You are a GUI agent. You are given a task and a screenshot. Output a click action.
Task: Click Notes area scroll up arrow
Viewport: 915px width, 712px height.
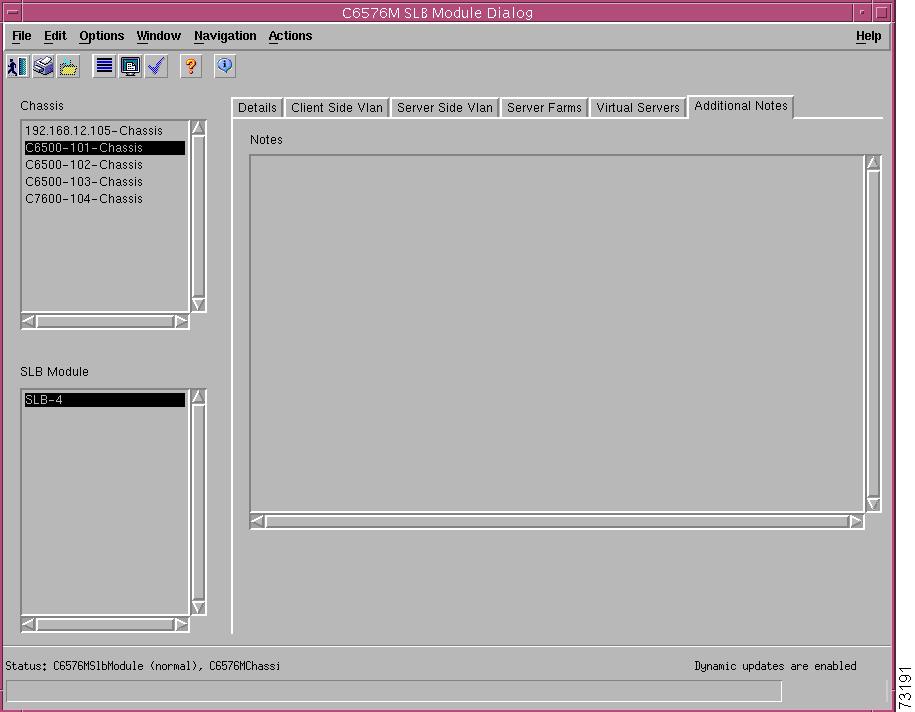873,163
